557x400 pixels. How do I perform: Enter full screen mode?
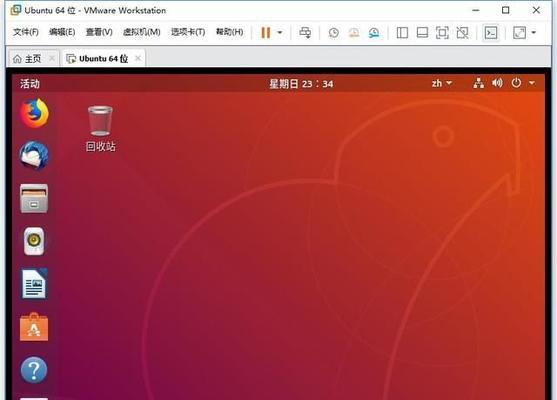pyautogui.click(x=442, y=33)
